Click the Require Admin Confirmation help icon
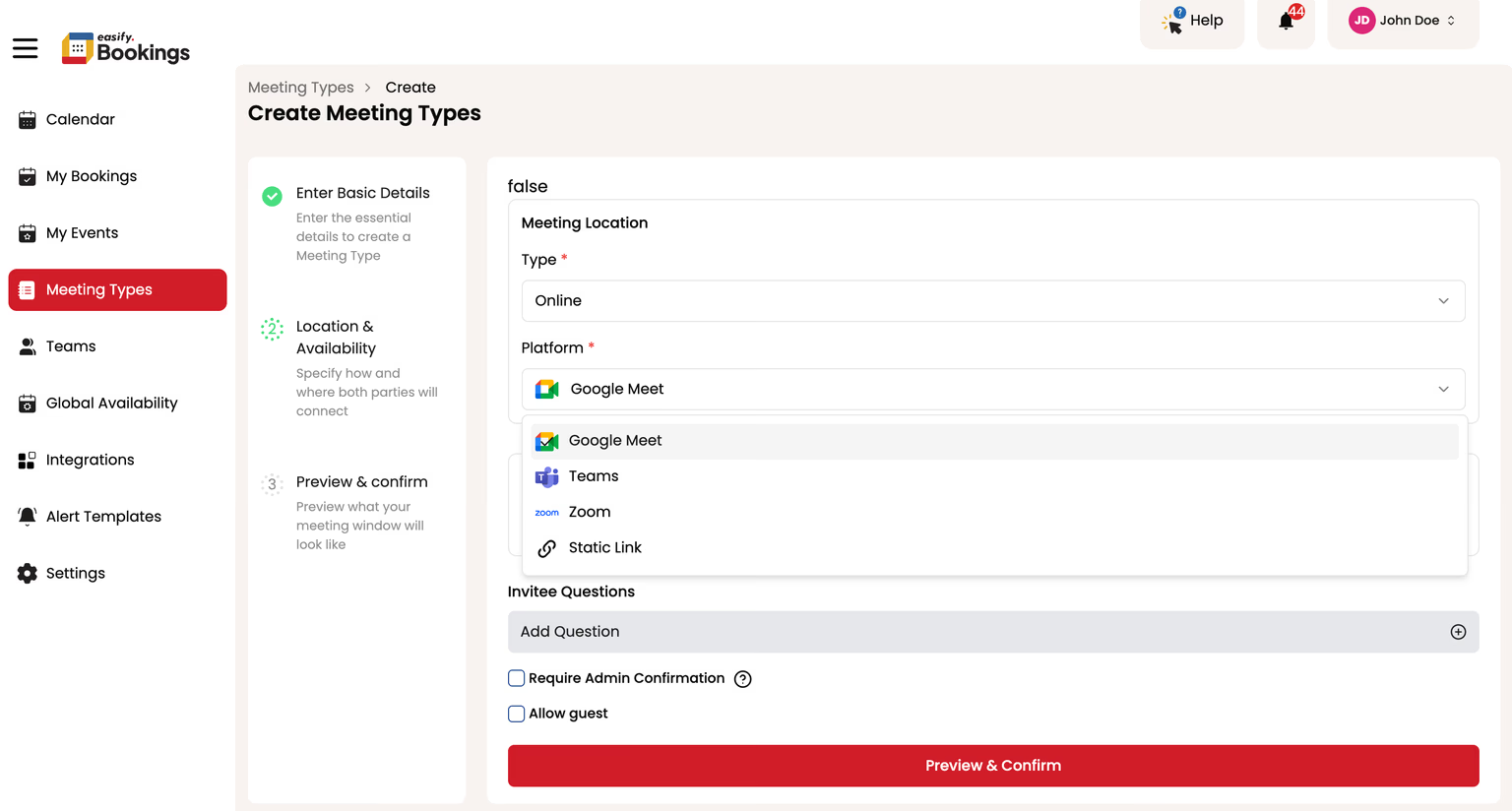1512x811 pixels. pyautogui.click(x=743, y=679)
